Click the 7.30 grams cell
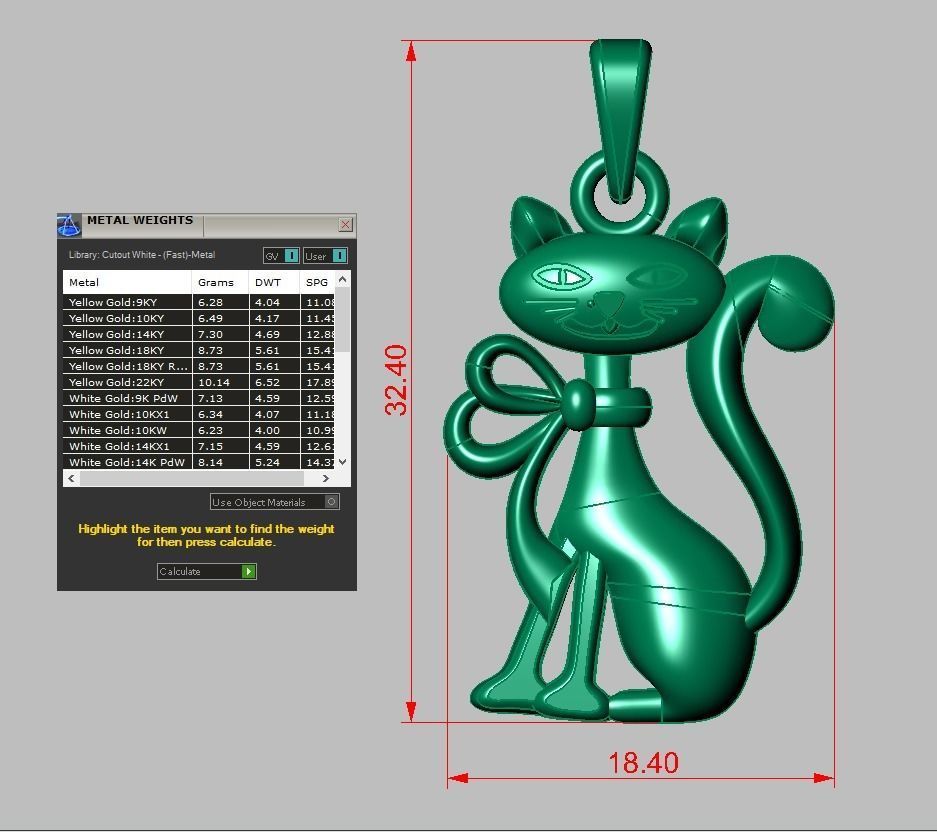Viewport: 937px width, 832px height. click(220, 334)
